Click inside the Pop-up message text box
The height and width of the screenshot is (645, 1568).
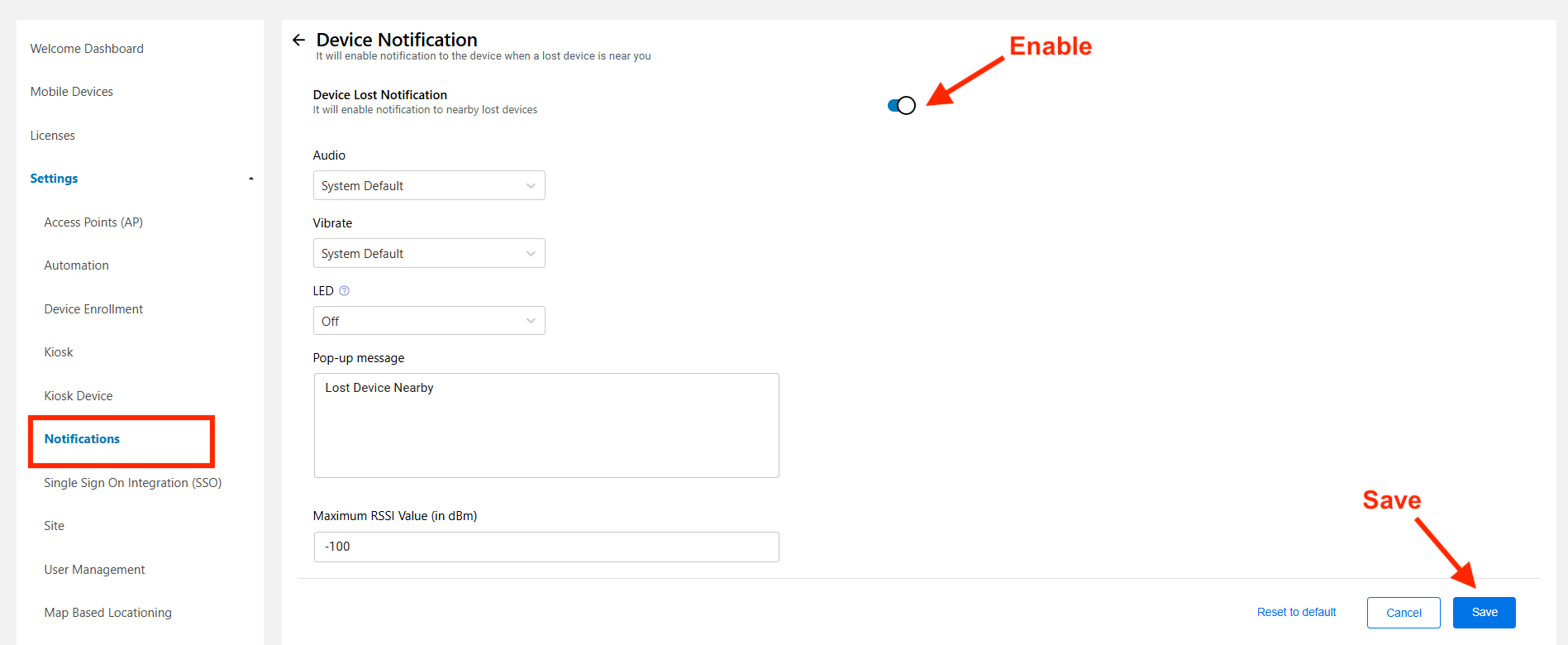coord(546,425)
